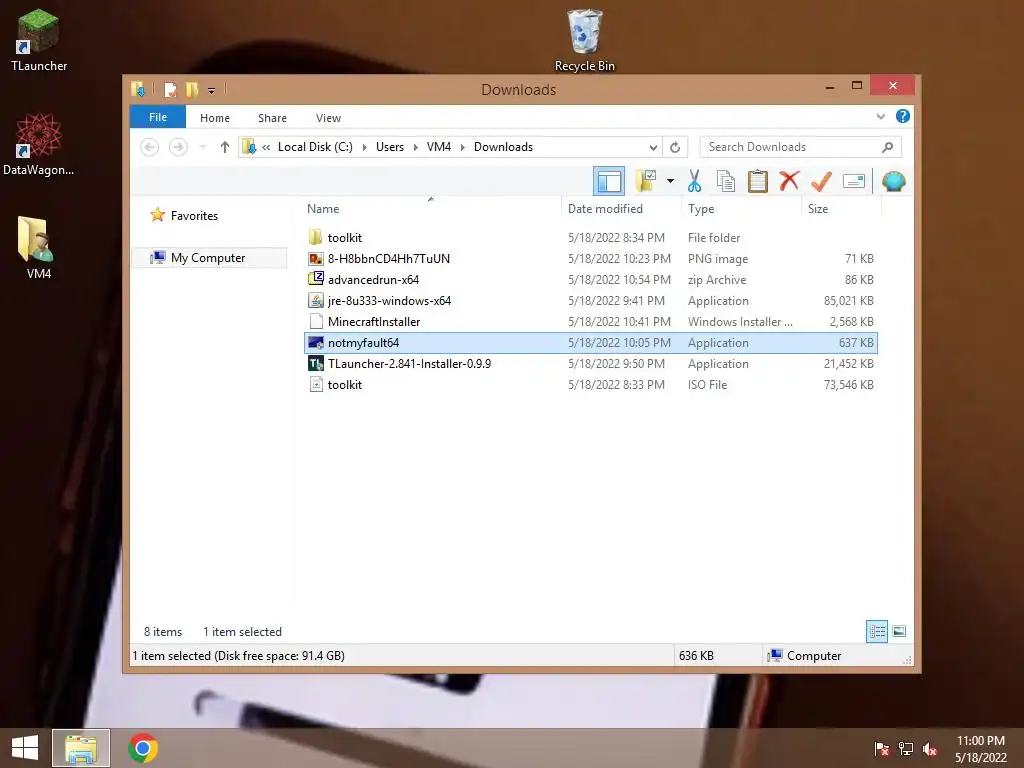
Task: Select the 8-H8bbnCD4Hh7TuUN PNG file
Action: 591,259
